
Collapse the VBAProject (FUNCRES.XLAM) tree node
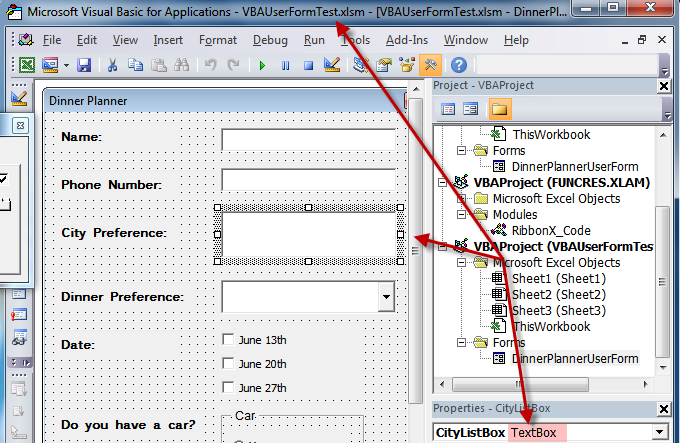(443, 183)
